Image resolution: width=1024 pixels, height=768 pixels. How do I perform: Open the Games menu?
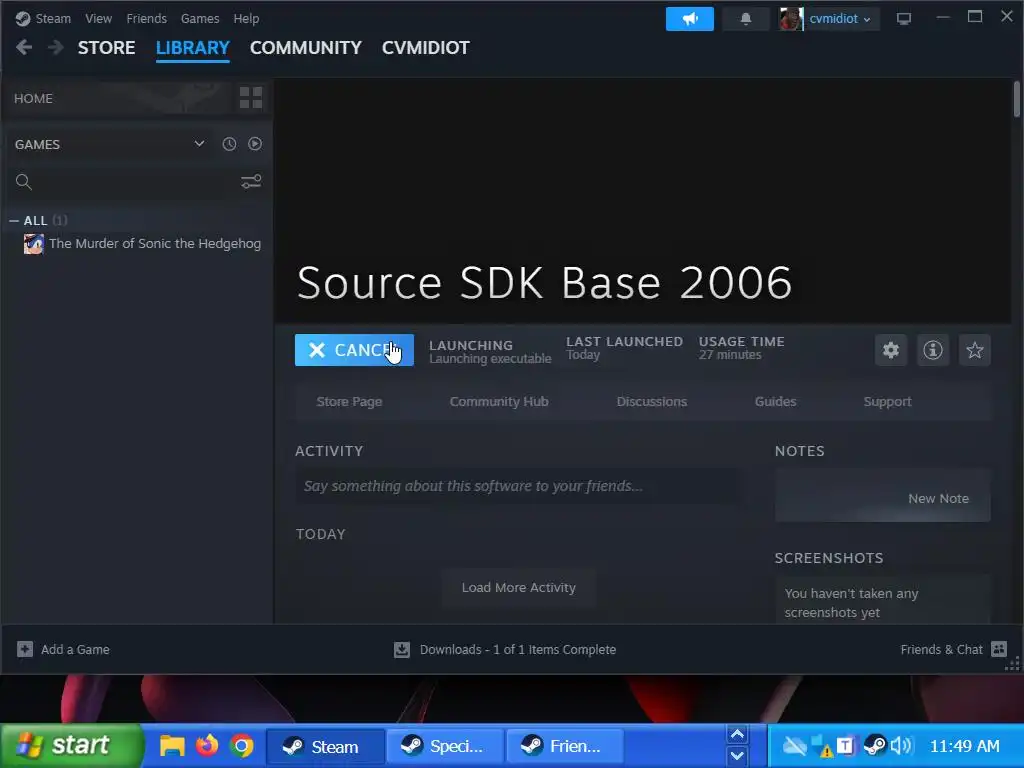200,18
